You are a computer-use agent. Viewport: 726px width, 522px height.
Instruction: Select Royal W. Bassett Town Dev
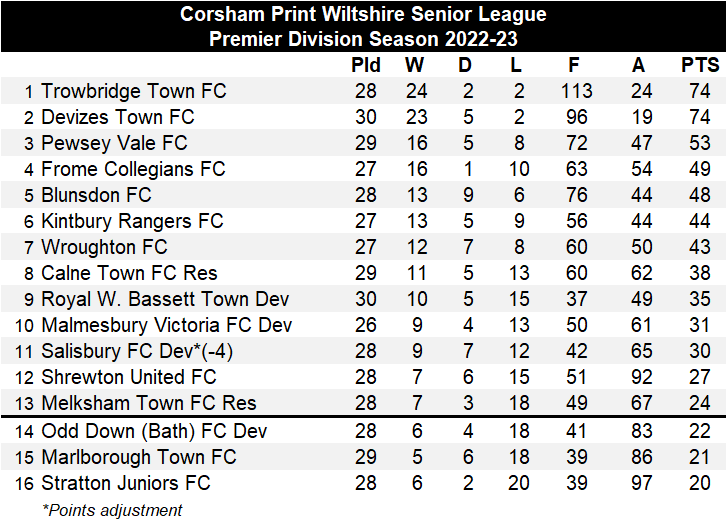(x=165, y=299)
